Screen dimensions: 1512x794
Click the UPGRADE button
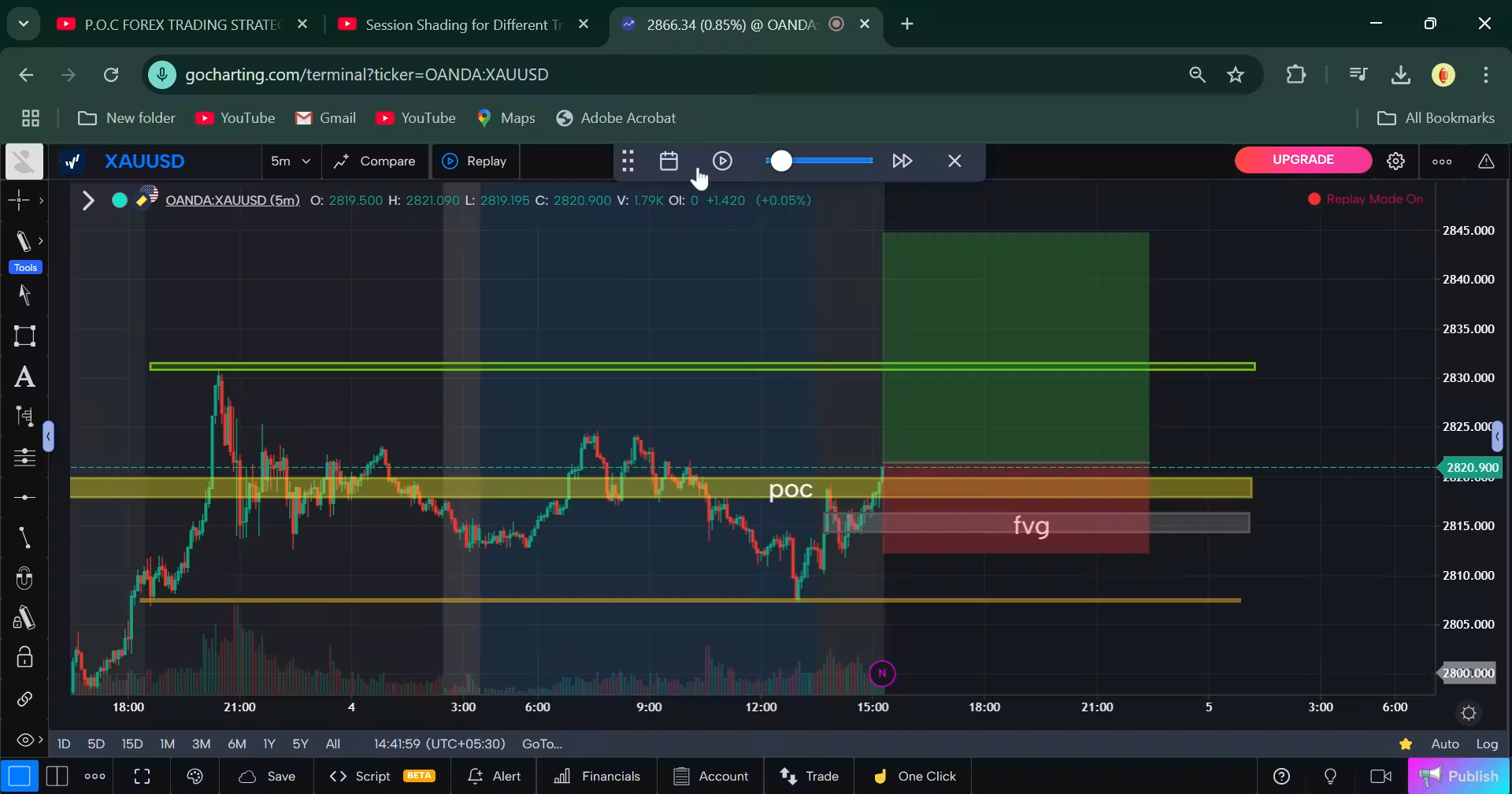pyautogui.click(x=1302, y=159)
